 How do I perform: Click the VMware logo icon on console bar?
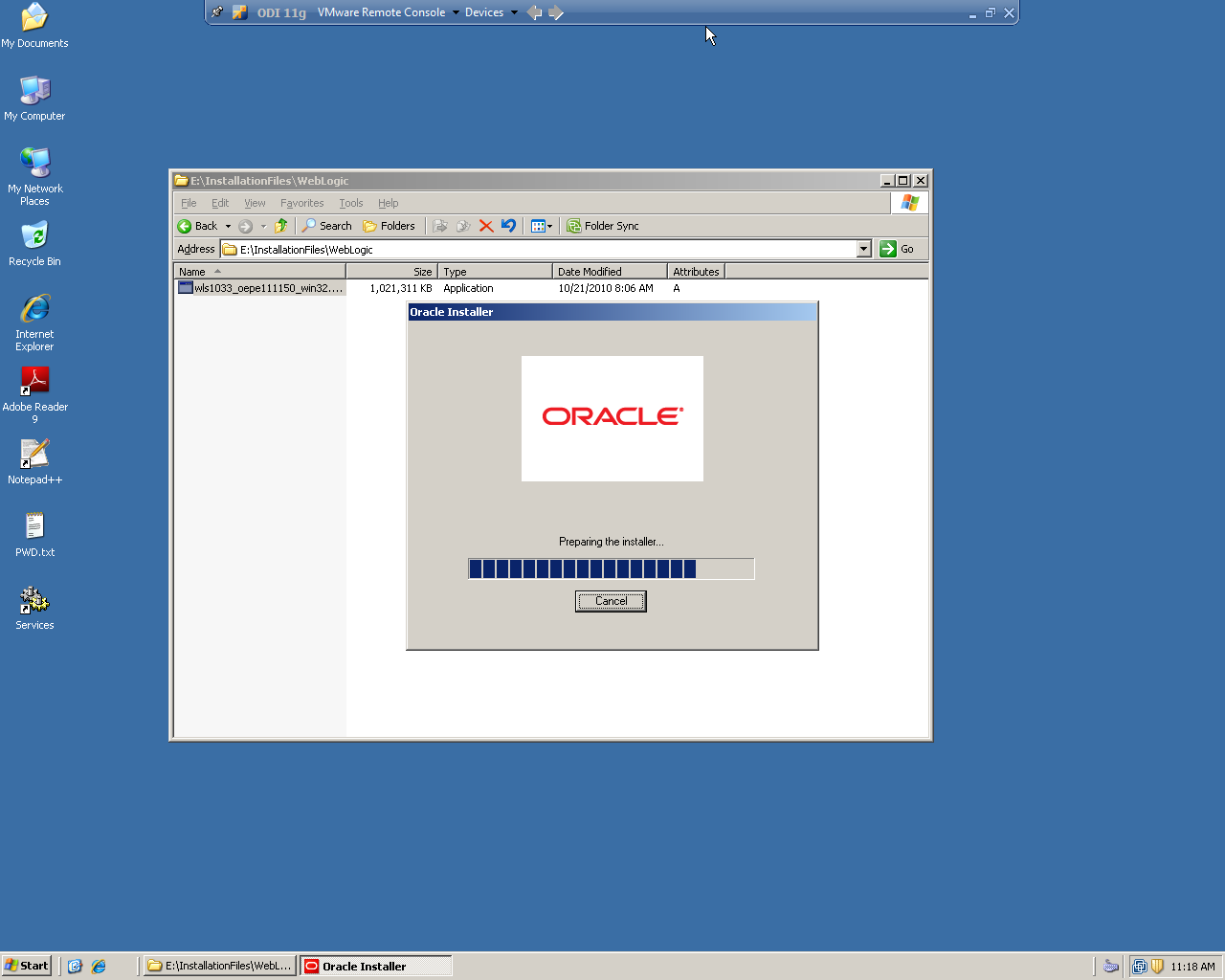tap(240, 12)
